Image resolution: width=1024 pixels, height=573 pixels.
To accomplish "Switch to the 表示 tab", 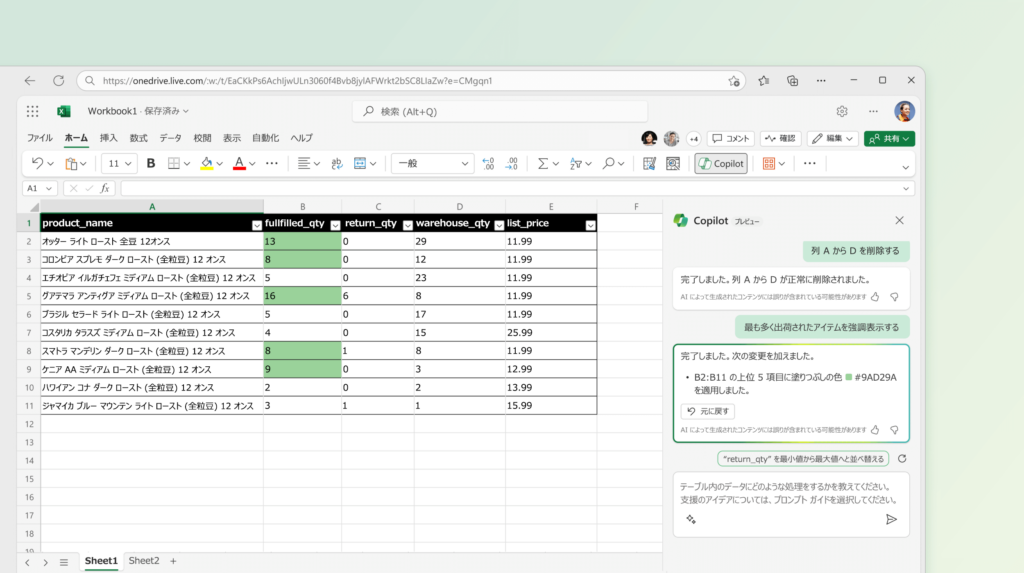I will pyautogui.click(x=232, y=138).
